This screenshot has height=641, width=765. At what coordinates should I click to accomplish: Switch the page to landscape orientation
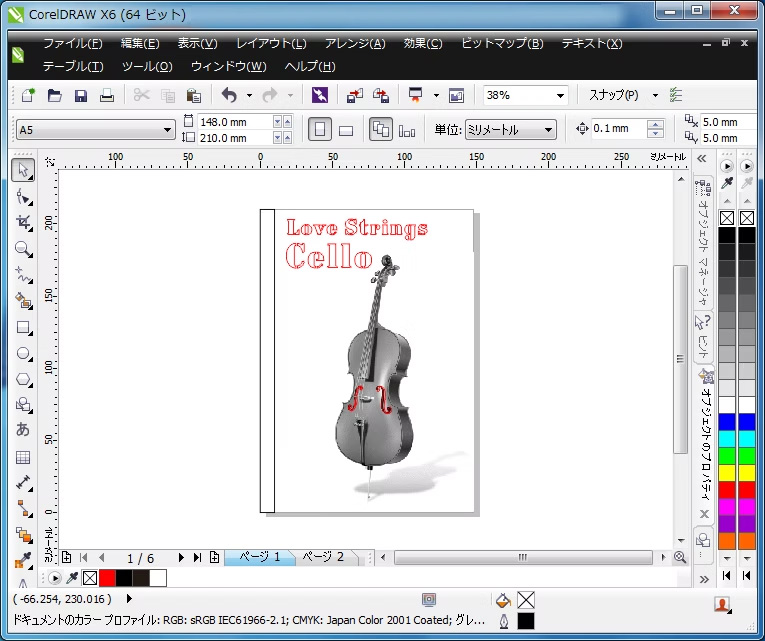click(346, 130)
